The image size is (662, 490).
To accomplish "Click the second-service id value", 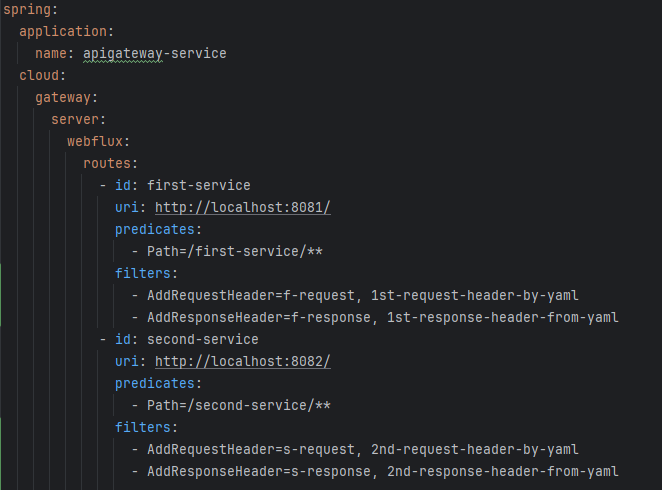I will point(202,339).
